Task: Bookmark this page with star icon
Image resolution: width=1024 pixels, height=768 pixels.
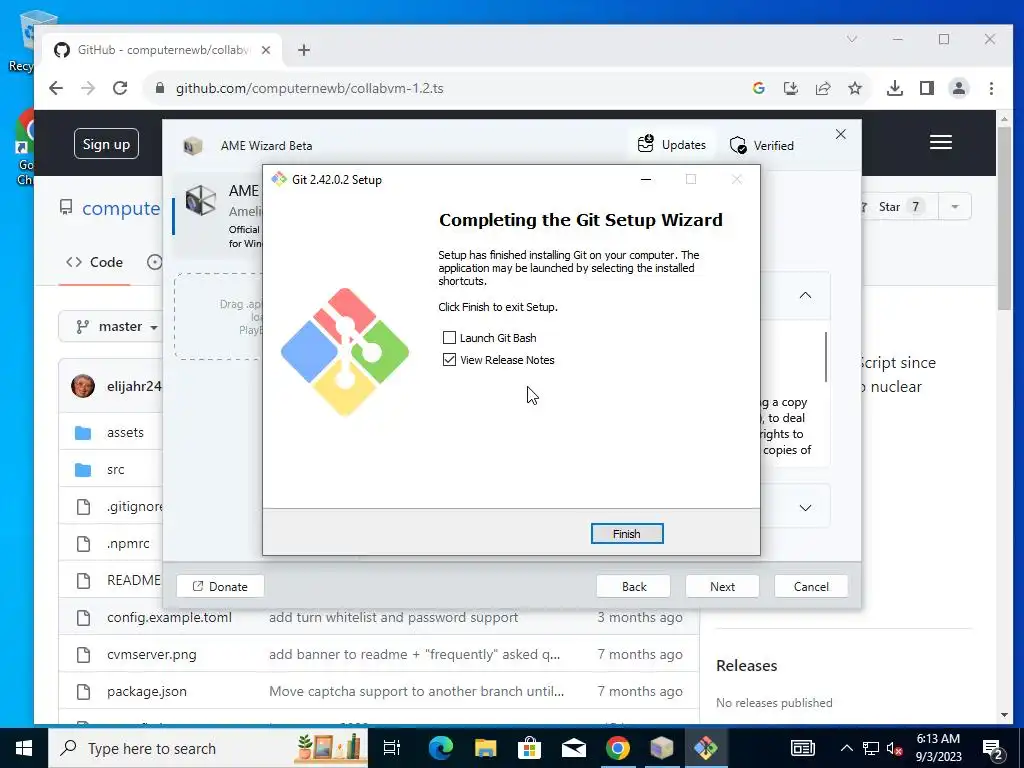Action: [855, 88]
